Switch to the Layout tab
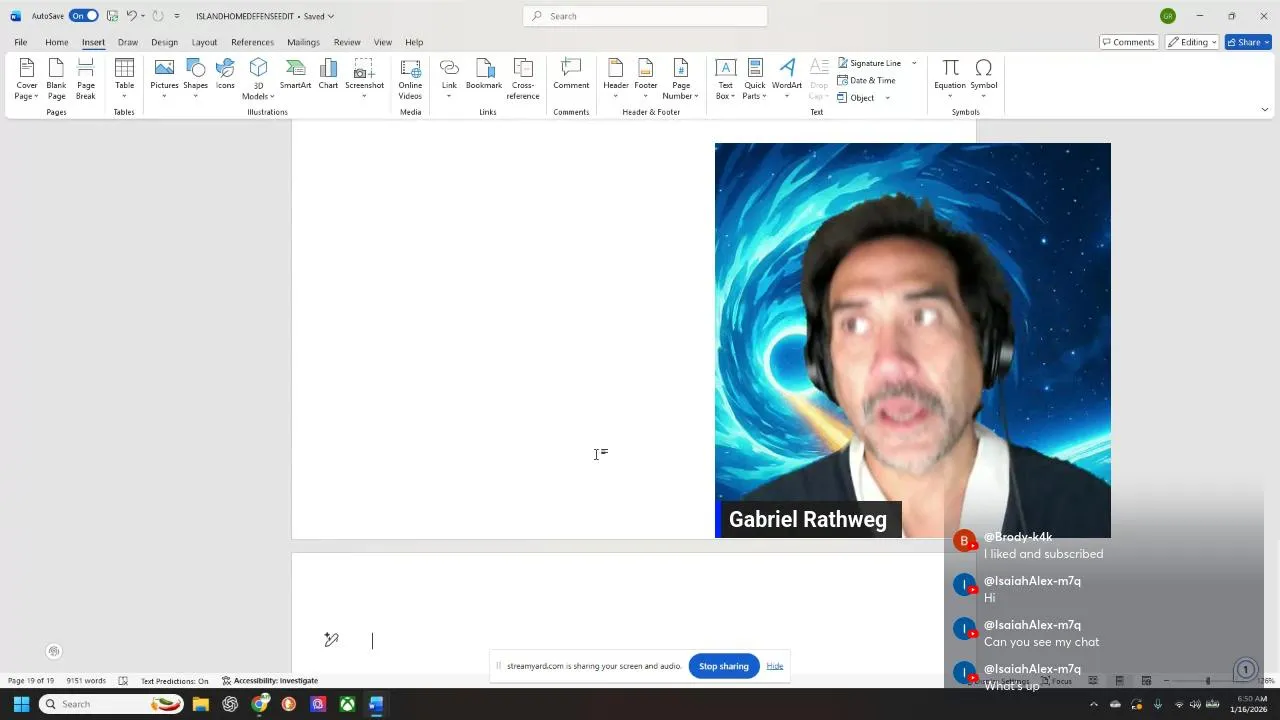Image resolution: width=1280 pixels, height=720 pixels. 204,42
